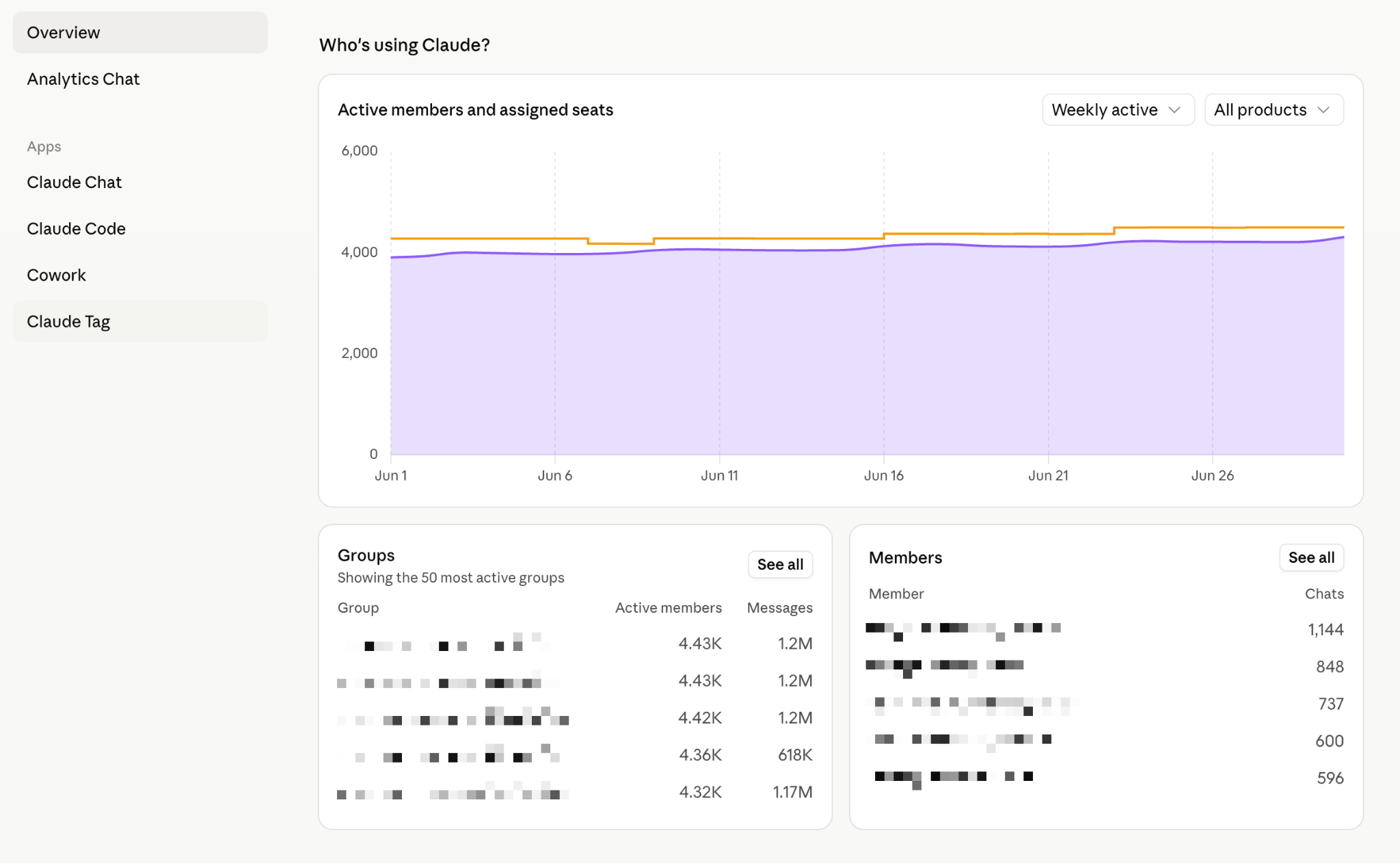Select the member row with 600 chats
Screen dimensions: 1400x863
point(1105,741)
